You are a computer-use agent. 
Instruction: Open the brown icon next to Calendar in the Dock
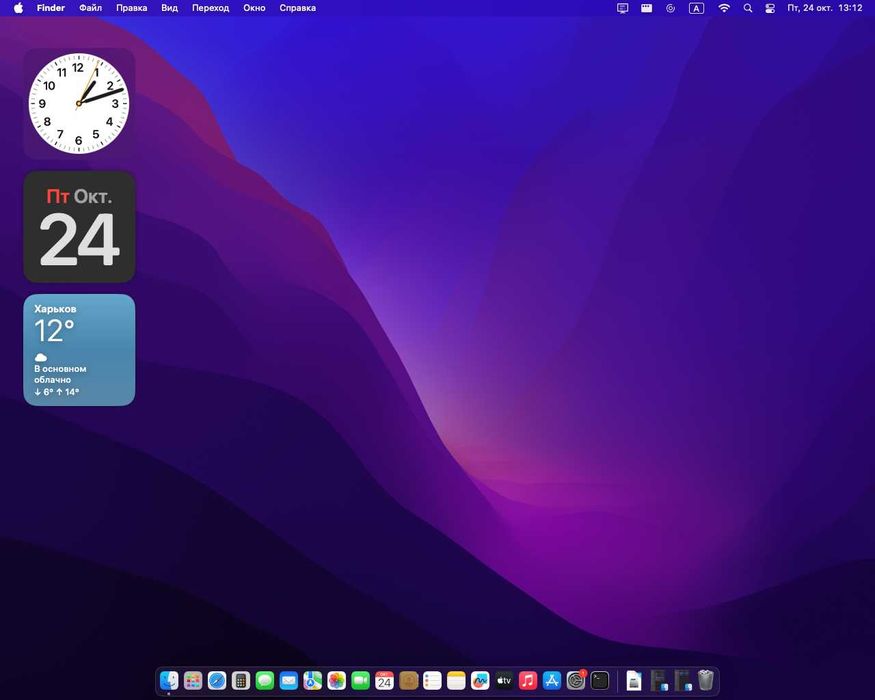[408, 680]
